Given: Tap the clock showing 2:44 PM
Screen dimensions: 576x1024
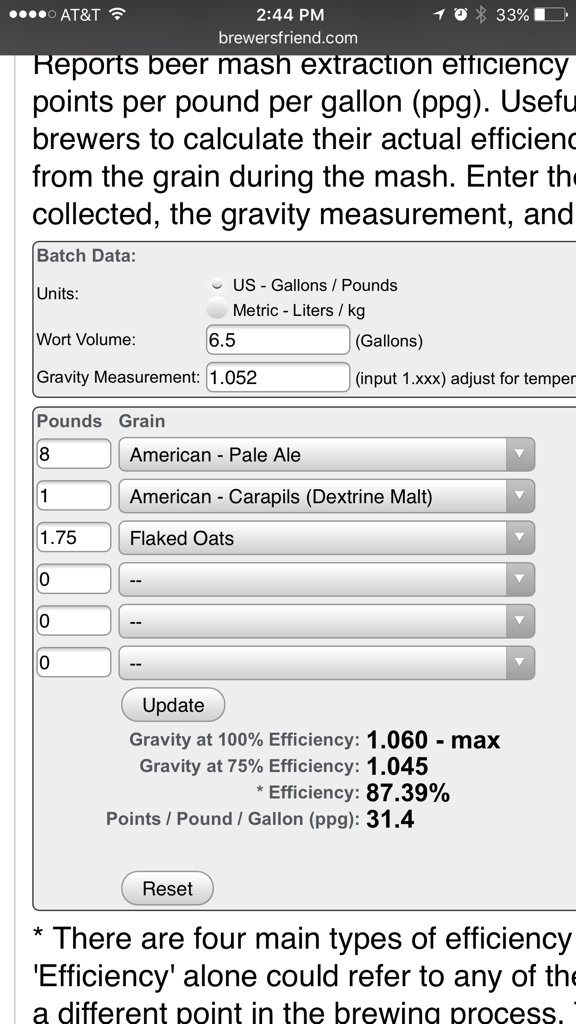Looking at the screenshot, I should (x=288, y=14).
